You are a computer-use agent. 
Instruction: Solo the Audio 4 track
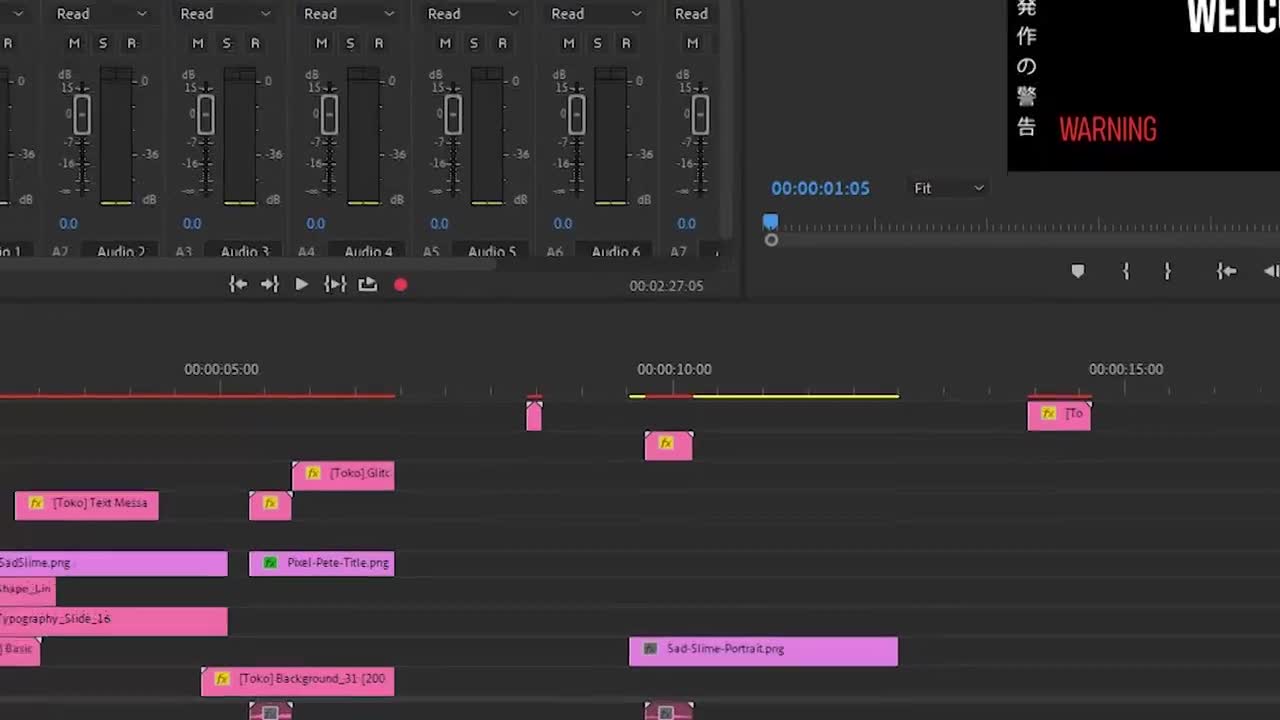(350, 43)
